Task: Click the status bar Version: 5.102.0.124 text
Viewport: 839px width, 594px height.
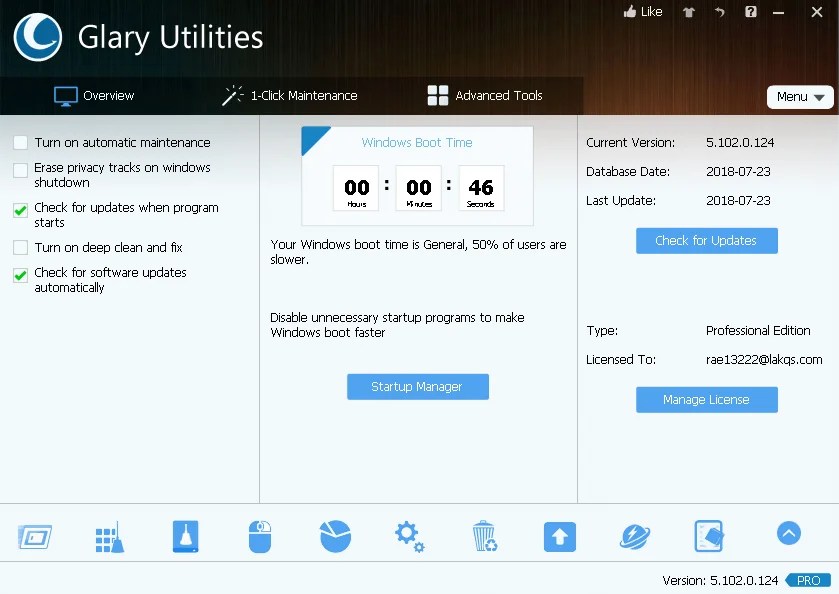Action: click(720, 580)
